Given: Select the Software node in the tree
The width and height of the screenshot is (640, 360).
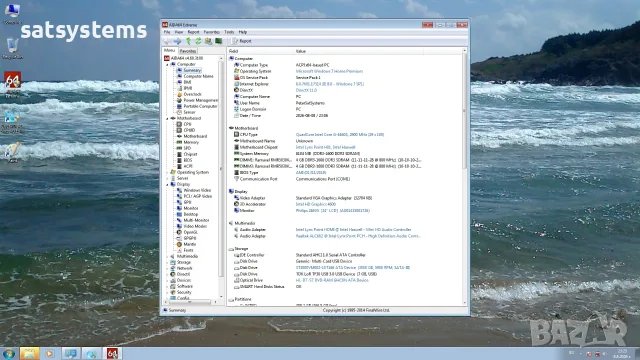Looking at the screenshot, I should [184, 286].
